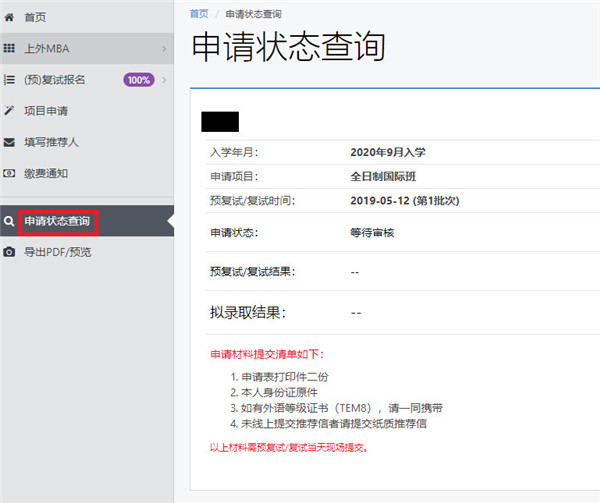The width and height of the screenshot is (600, 503).
Task: Go to 首页 via the breadcrumb link
Action: tap(199, 13)
